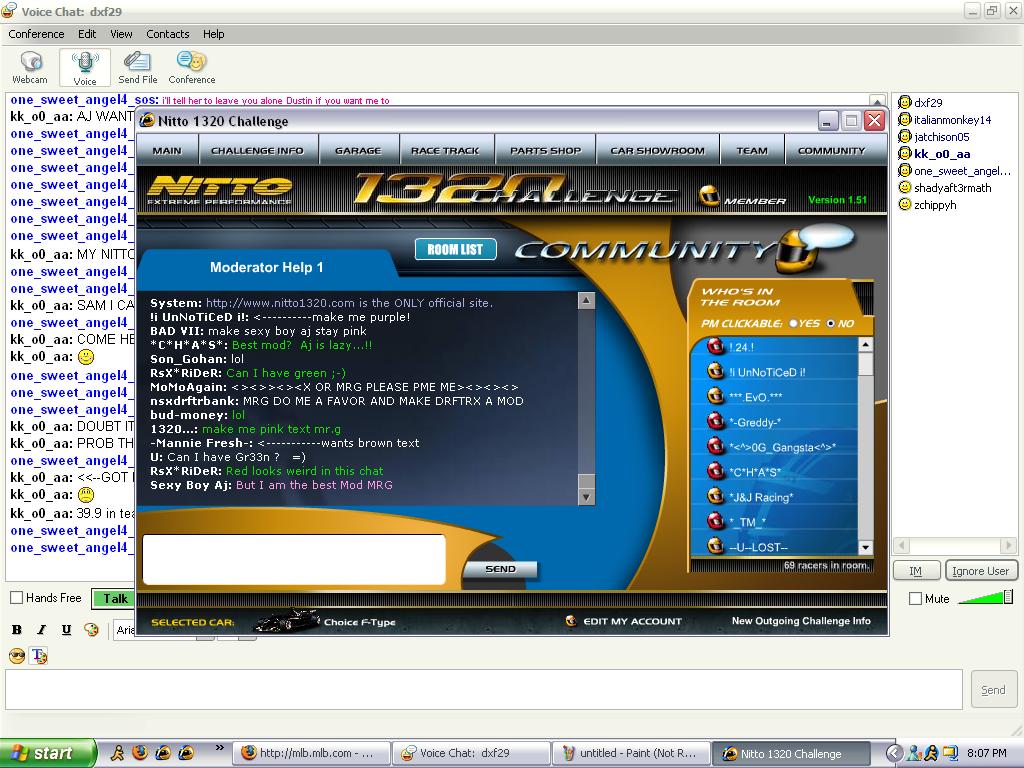Switch to untitled - Paint taskbar item

click(630, 753)
